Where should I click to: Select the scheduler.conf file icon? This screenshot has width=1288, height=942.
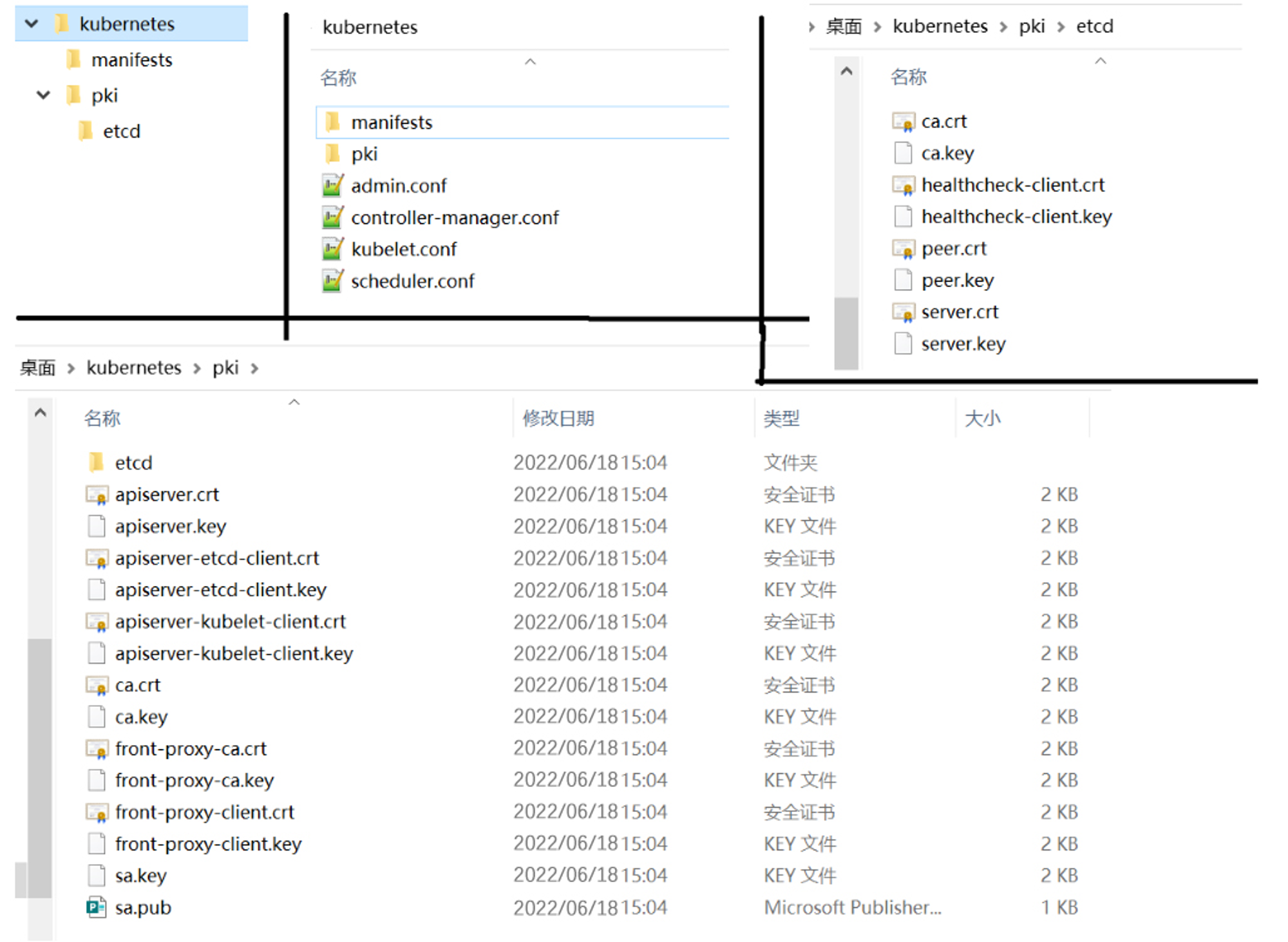(x=332, y=281)
